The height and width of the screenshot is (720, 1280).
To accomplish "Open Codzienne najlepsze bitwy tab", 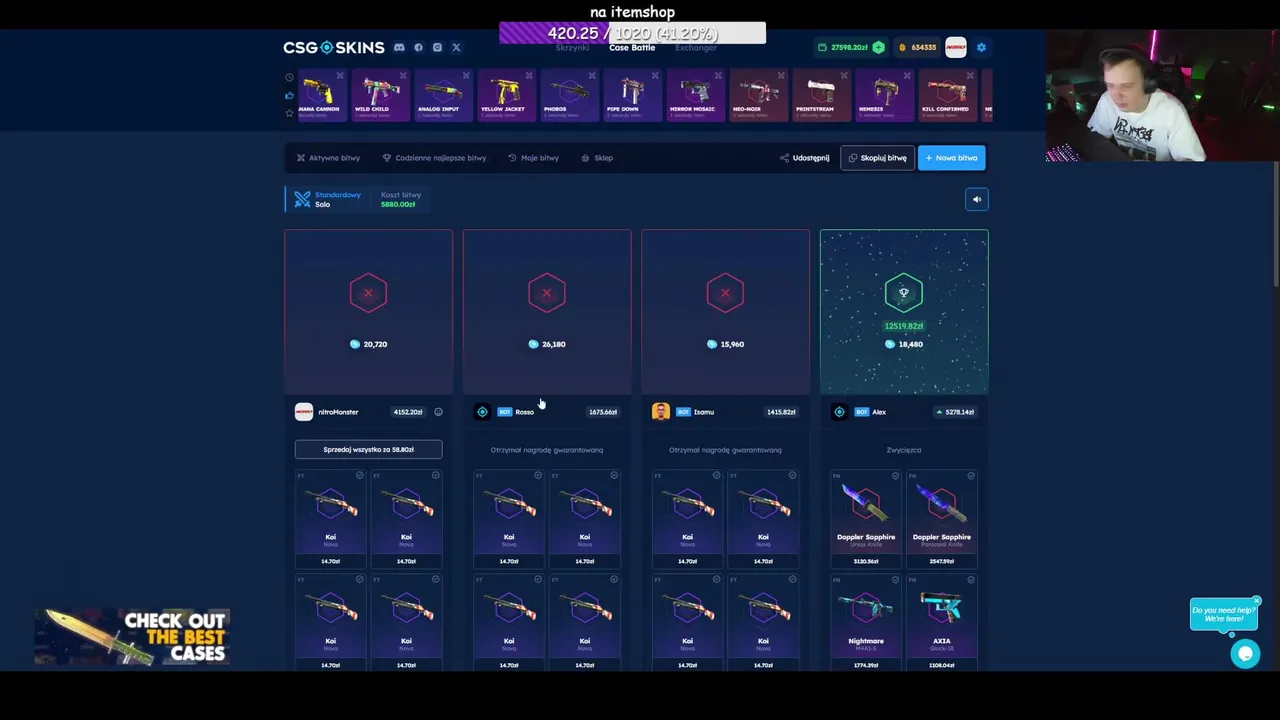I will coord(434,158).
